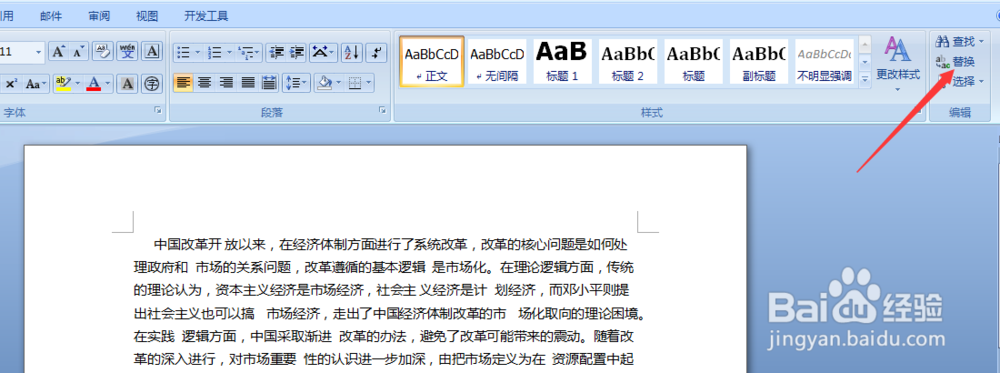Screen dimensions: 1000x373
Task: Click the Sort (A-Z) icon
Action: pos(351,52)
